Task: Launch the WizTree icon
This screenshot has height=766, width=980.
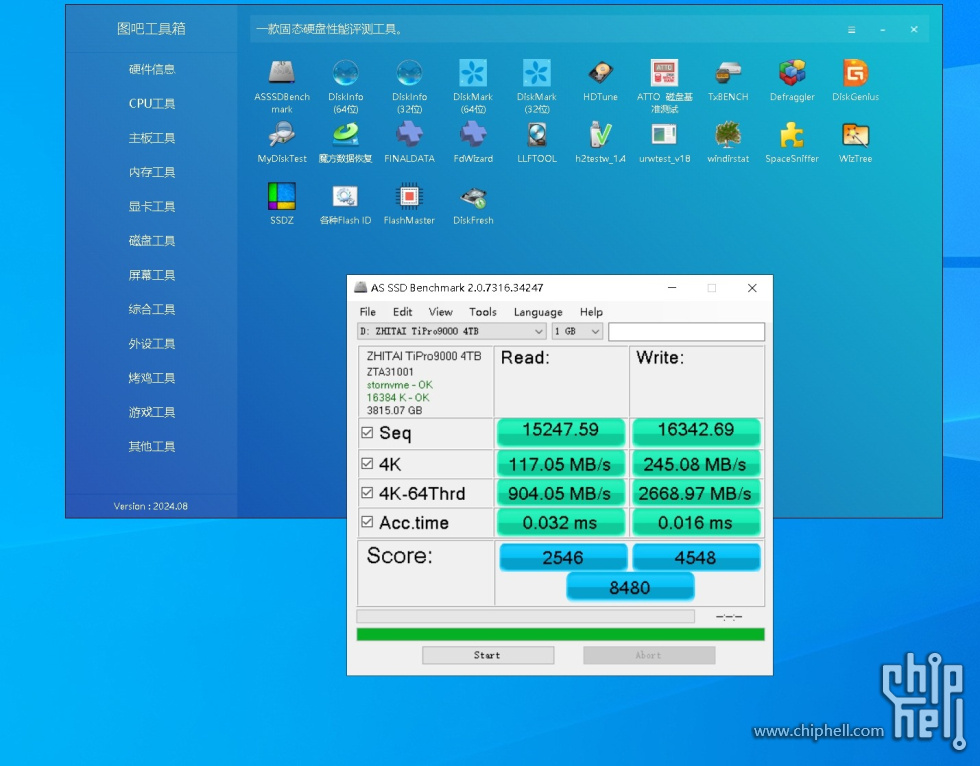Action: [856, 135]
